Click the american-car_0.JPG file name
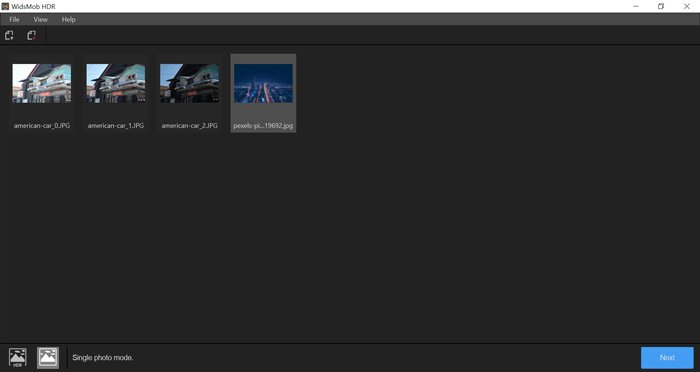The height and width of the screenshot is (372, 700). tap(42, 125)
